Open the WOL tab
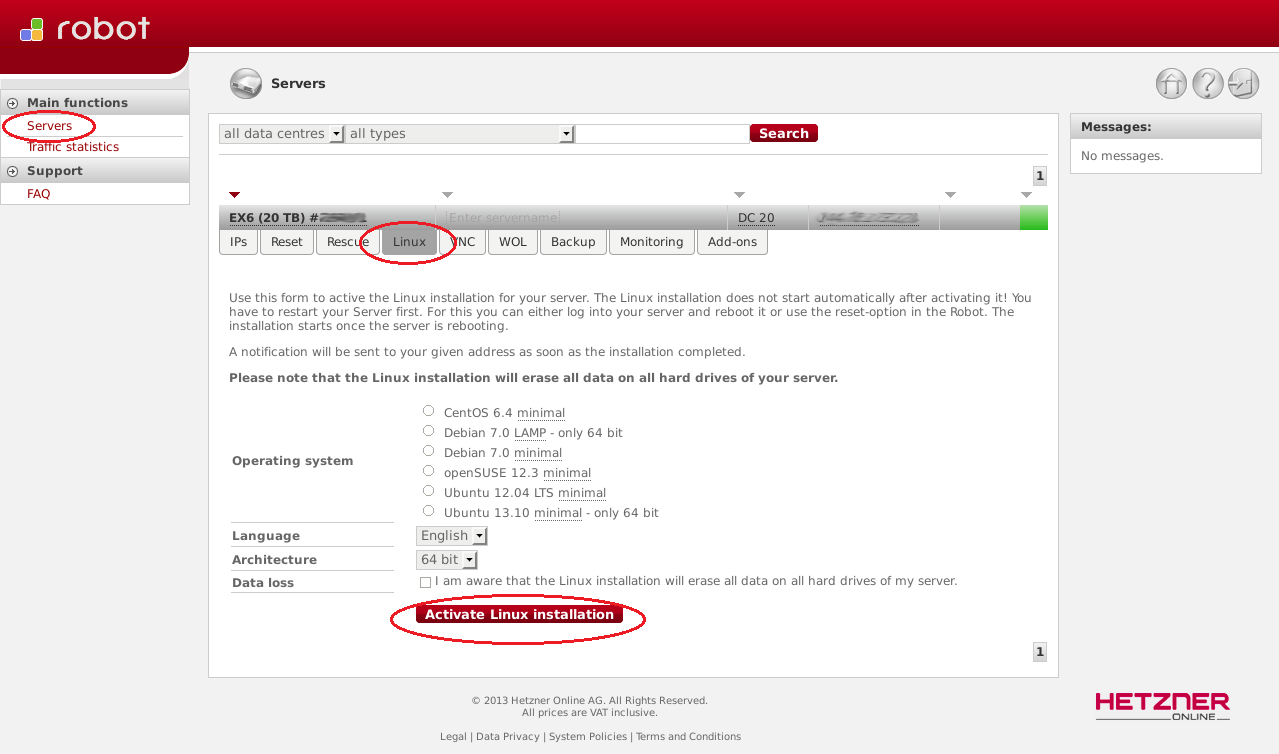This screenshot has width=1279, height=754. (x=513, y=242)
